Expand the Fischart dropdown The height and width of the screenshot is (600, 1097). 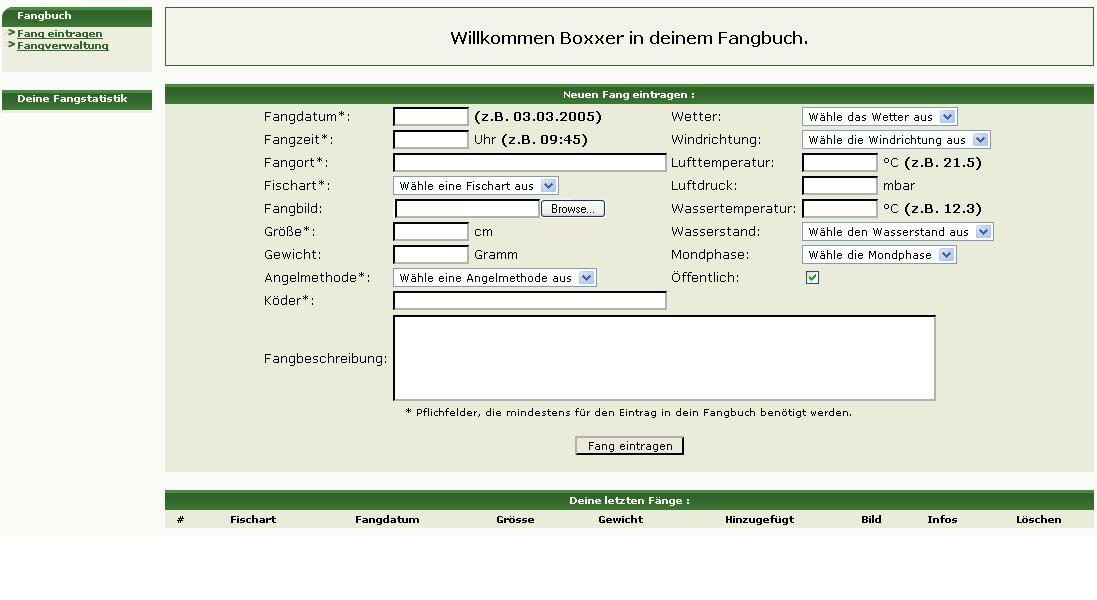(x=475, y=186)
